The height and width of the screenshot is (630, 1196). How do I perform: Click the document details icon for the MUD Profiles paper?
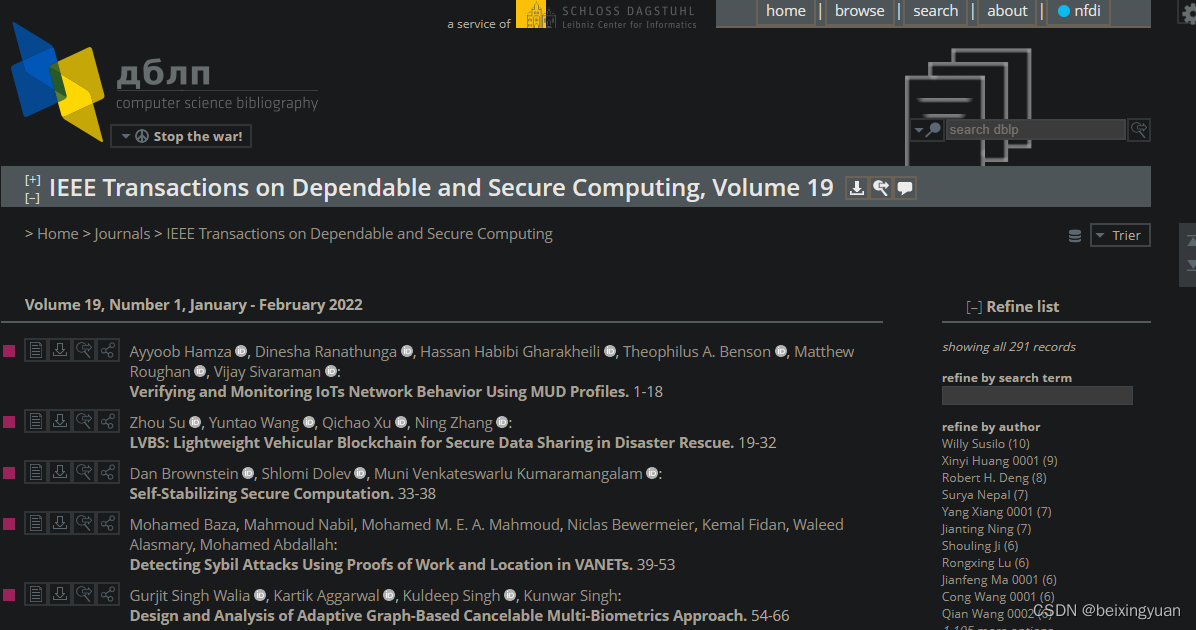pyautogui.click(x=36, y=350)
